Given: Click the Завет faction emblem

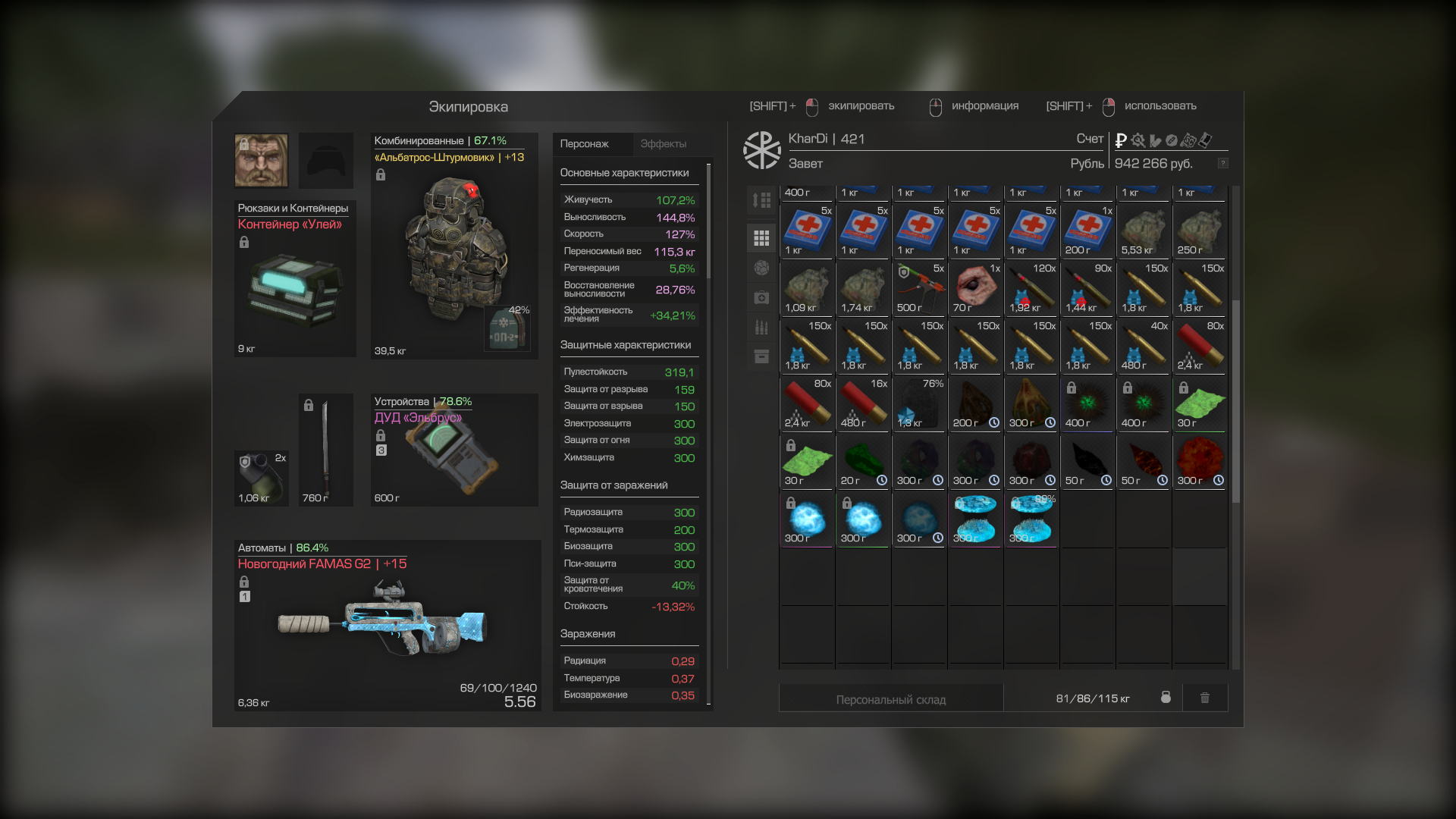Looking at the screenshot, I should [x=761, y=150].
